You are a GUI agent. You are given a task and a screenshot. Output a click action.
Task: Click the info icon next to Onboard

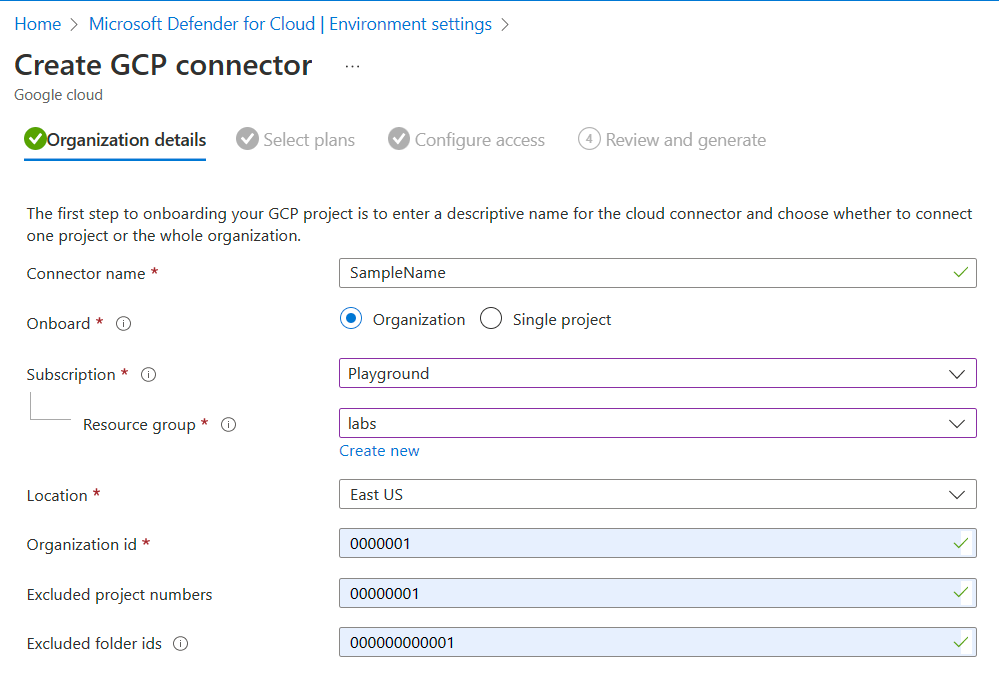click(x=123, y=324)
